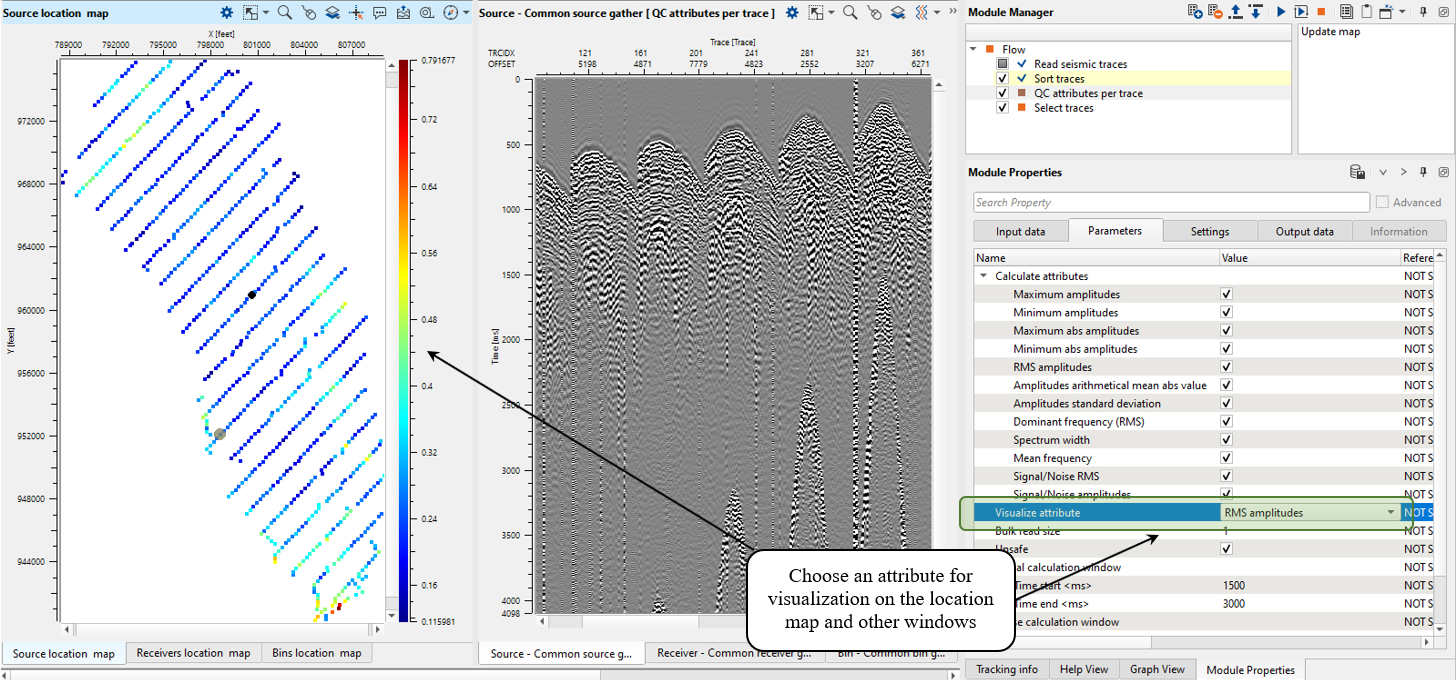
Task: Enable the Advanced checkbox
Action: click(1382, 202)
